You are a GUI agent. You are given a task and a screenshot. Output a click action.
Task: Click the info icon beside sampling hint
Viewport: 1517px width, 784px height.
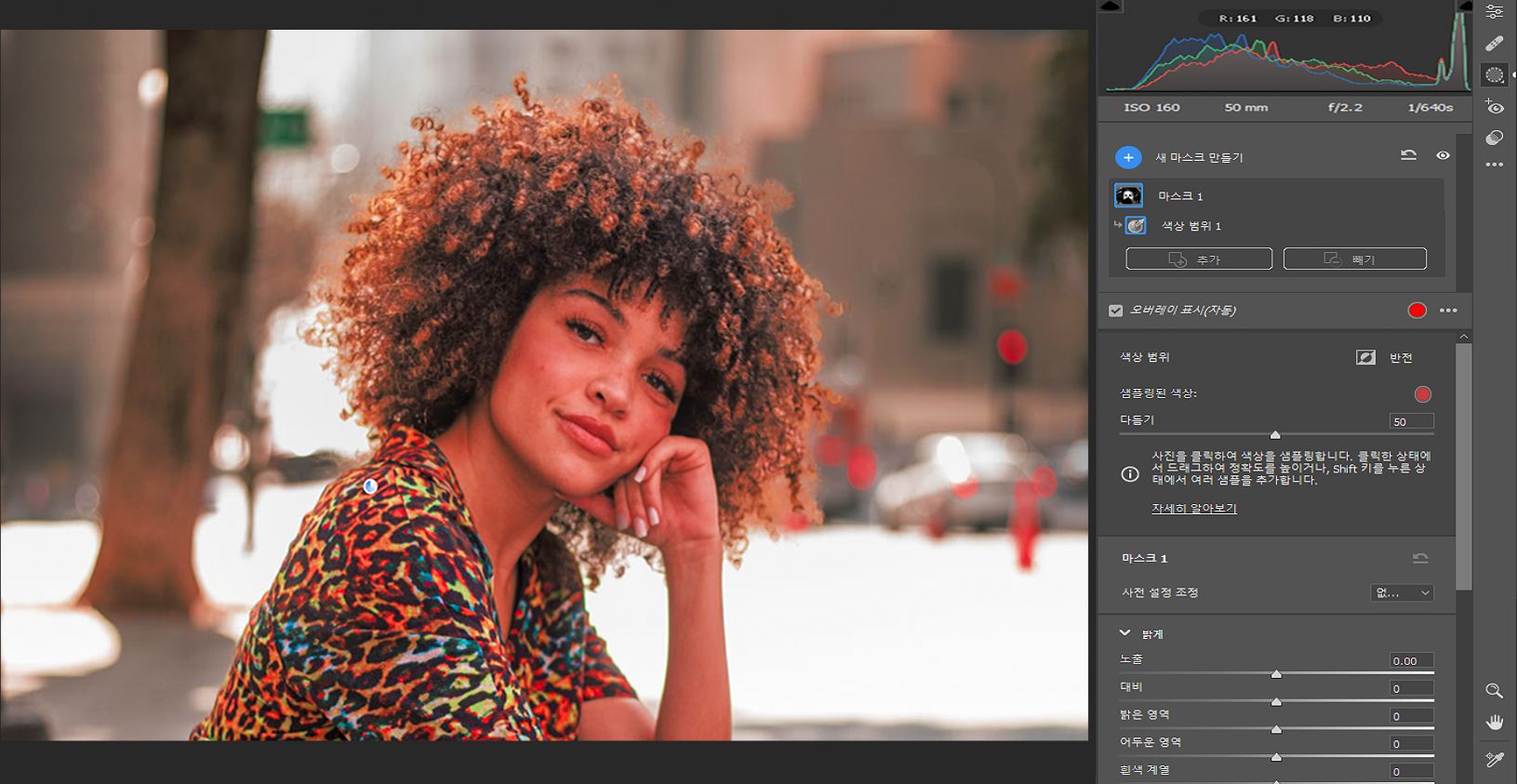pyautogui.click(x=1130, y=474)
